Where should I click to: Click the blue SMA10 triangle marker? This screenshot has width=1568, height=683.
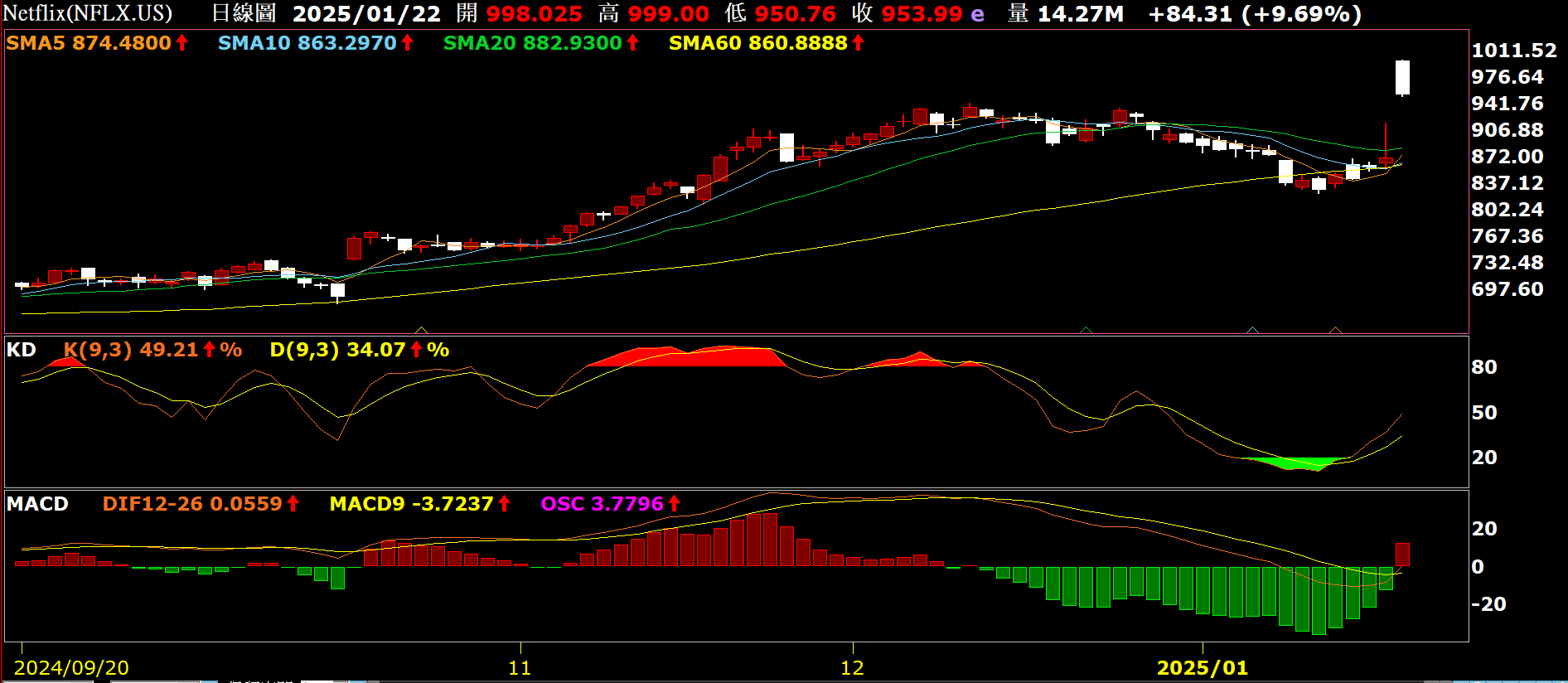(x=1252, y=330)
